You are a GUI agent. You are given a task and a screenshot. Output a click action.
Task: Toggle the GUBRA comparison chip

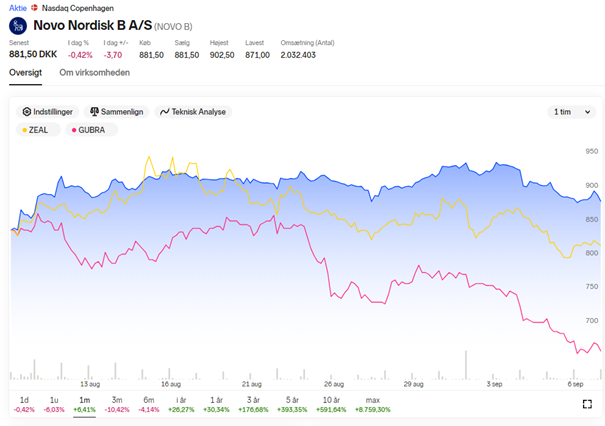click(x=92, y=130)
